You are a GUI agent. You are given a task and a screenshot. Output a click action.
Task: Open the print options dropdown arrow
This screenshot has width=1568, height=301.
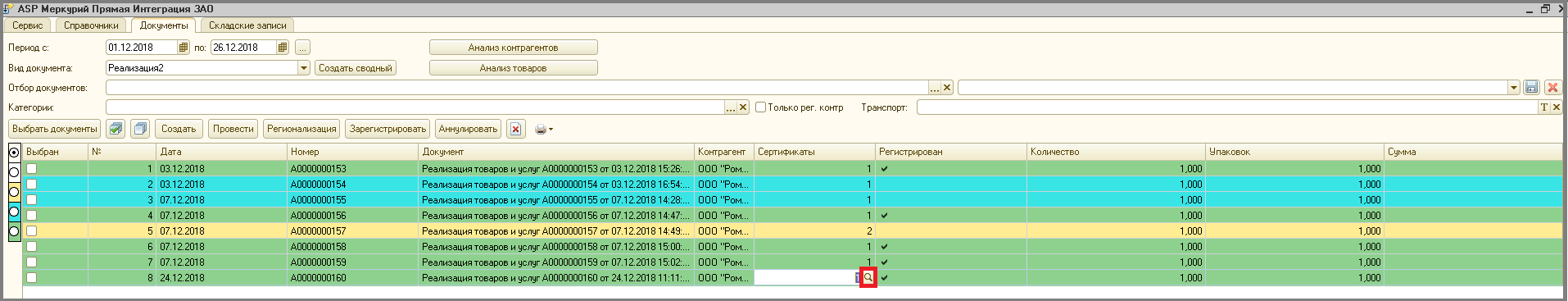pyautogui.click(x=551, y=130)
